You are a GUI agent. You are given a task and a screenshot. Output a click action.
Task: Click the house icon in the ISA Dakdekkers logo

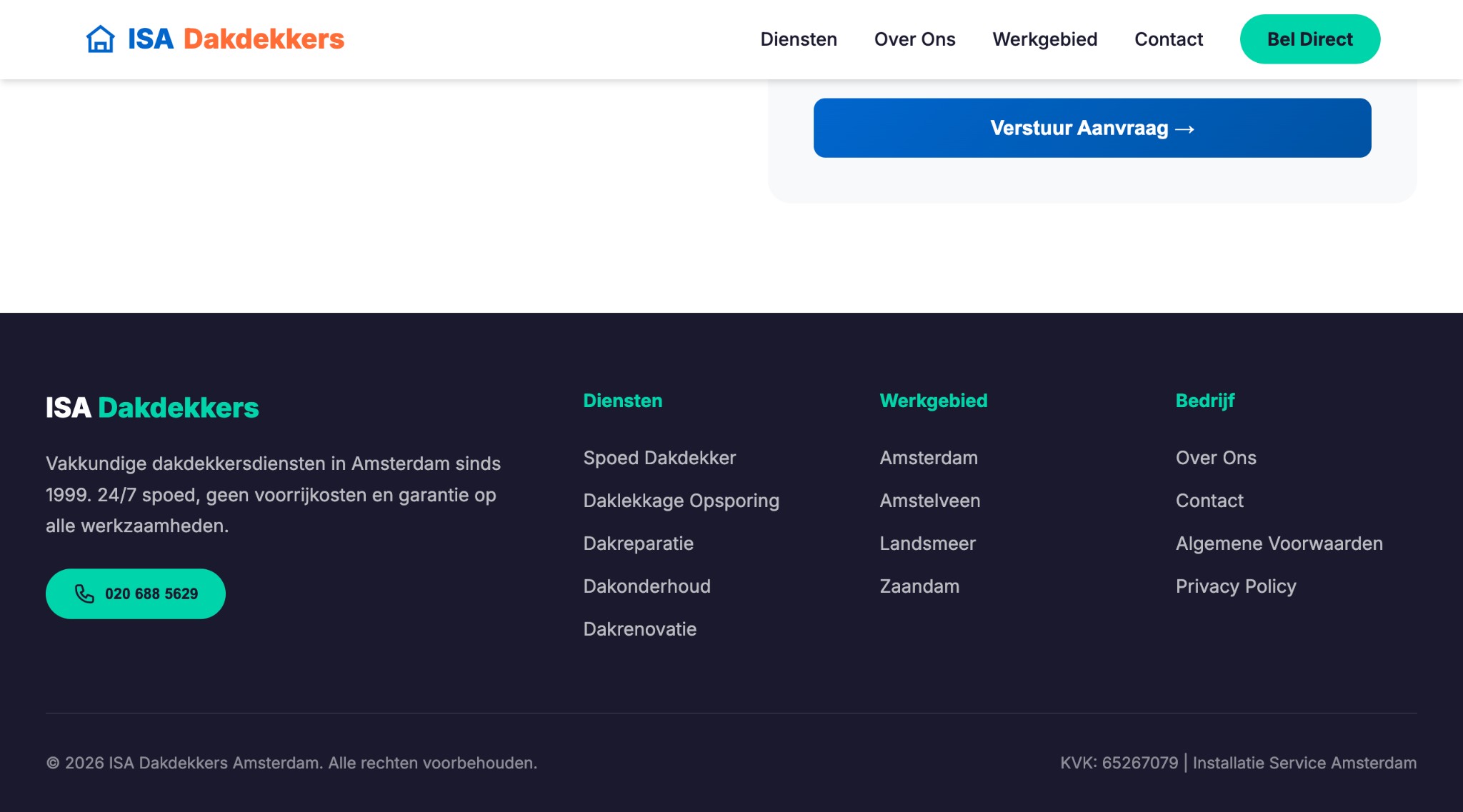point(100,39)
